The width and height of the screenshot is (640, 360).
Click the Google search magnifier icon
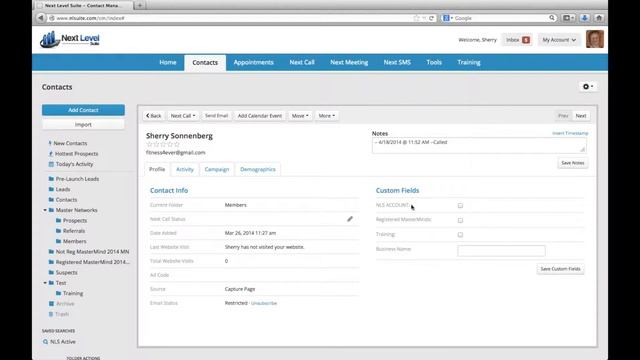tap(552, 18)
